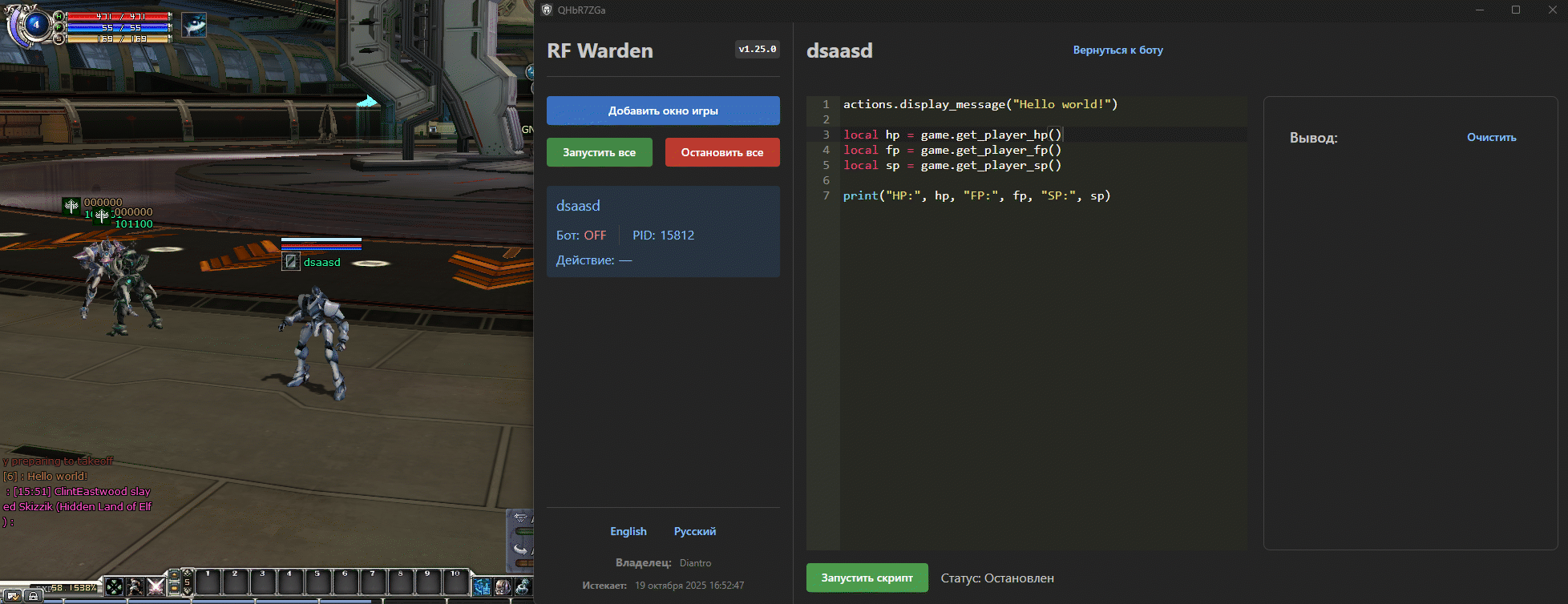The image size is (1568, 604).
Task: Click line number 2 in the editor gutter
Action: tap(826, 119)
